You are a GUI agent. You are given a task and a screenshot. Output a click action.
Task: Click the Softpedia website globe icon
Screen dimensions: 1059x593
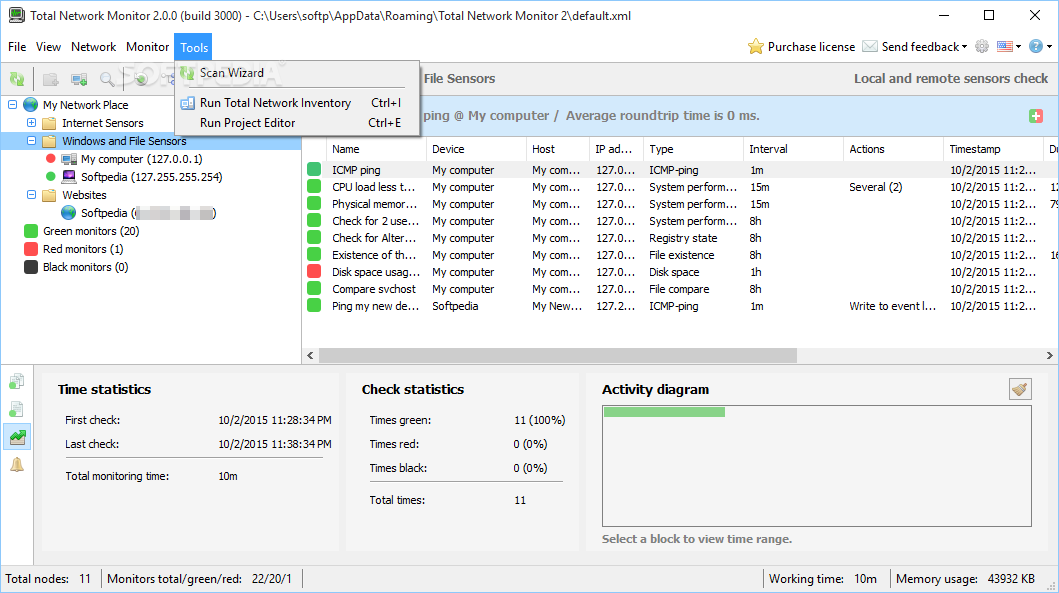68,213
